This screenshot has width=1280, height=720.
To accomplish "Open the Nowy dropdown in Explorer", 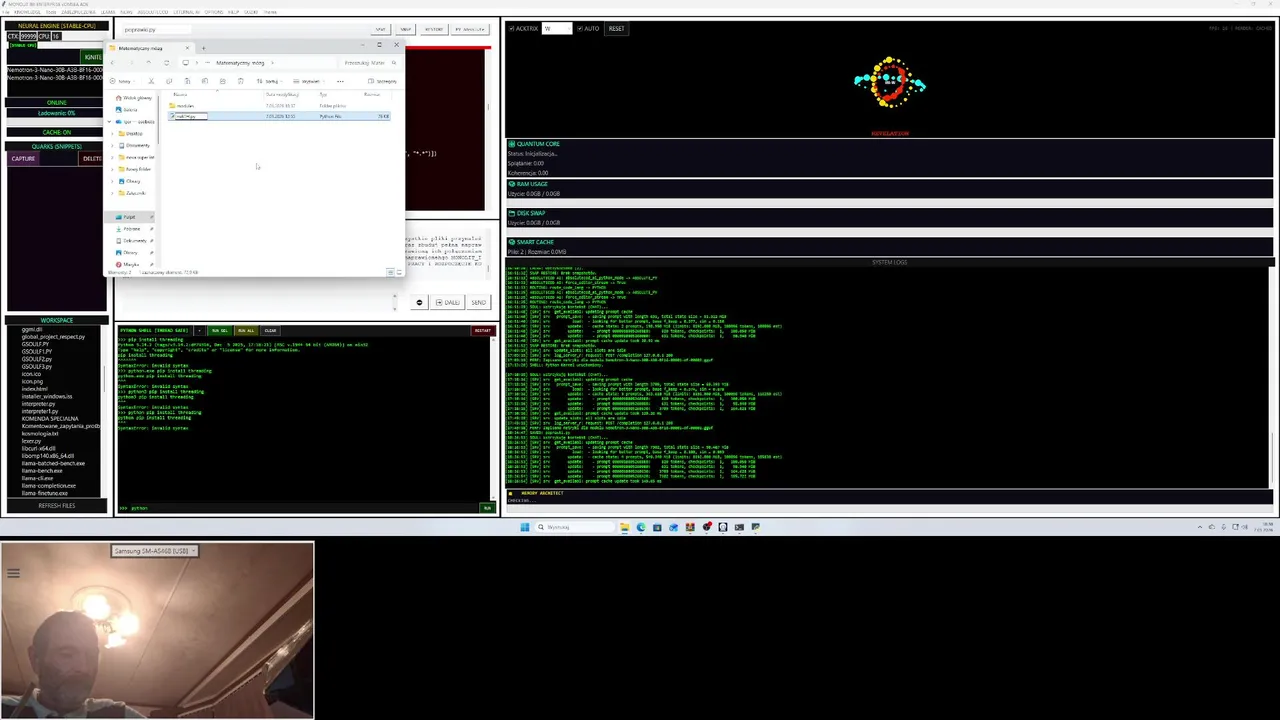I will click(122, 81).
